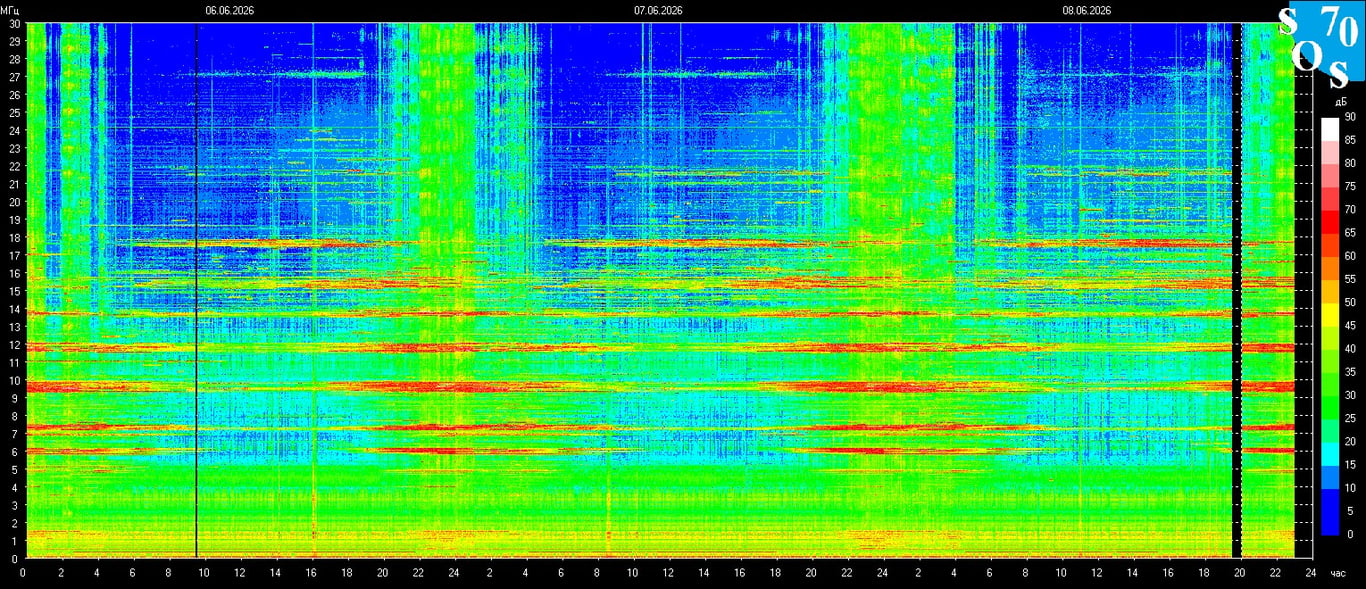Click the 19 MHz label on frequency axis

14,220
